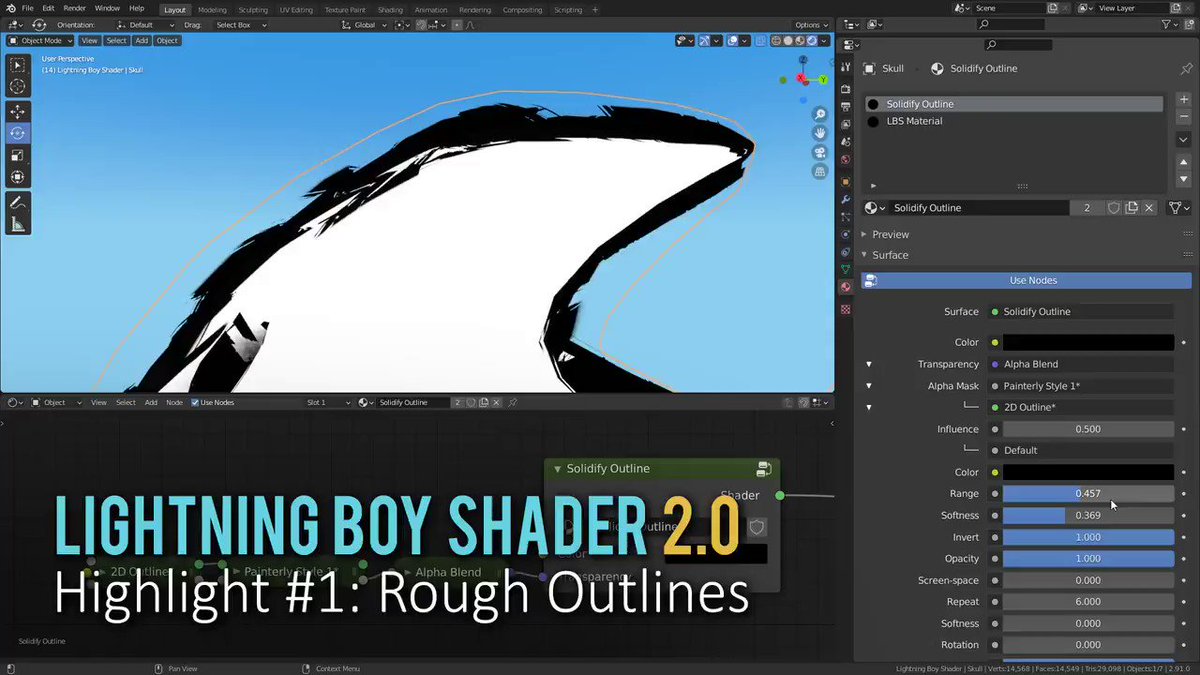Duplicate the Solidify Outline material datablock
This screenshot has height=675, width=1200.
click(1132, 208)
